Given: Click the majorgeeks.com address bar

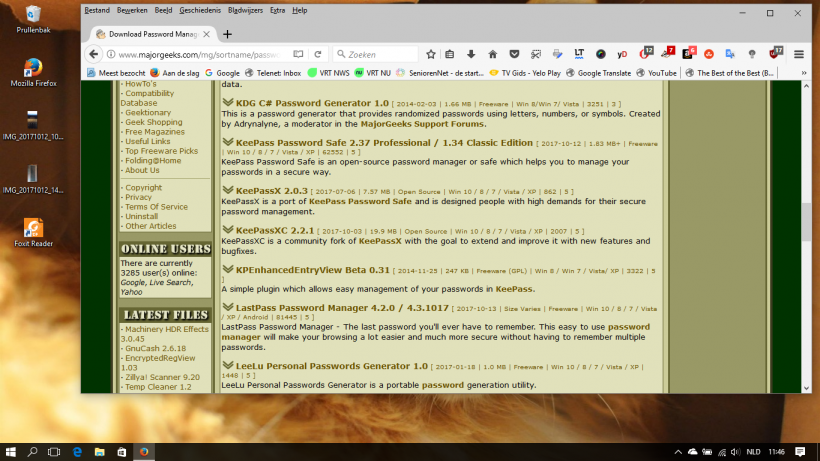Looking at the screenshot, I should 199,54.
